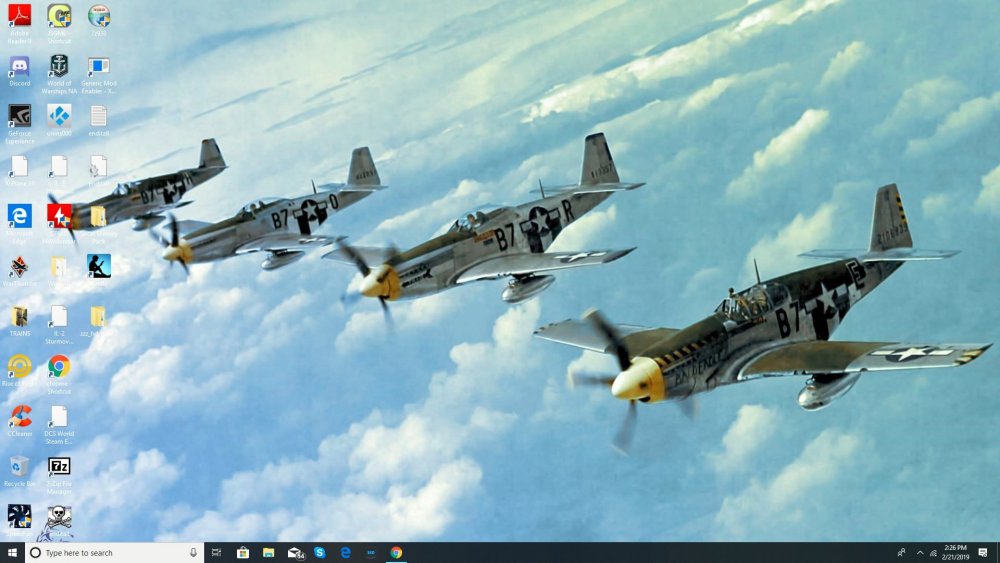The height and width of the screenshot is (563, 1000).
Task: Launch Microsoft Store from taskbar
Action: coord(242,552)
